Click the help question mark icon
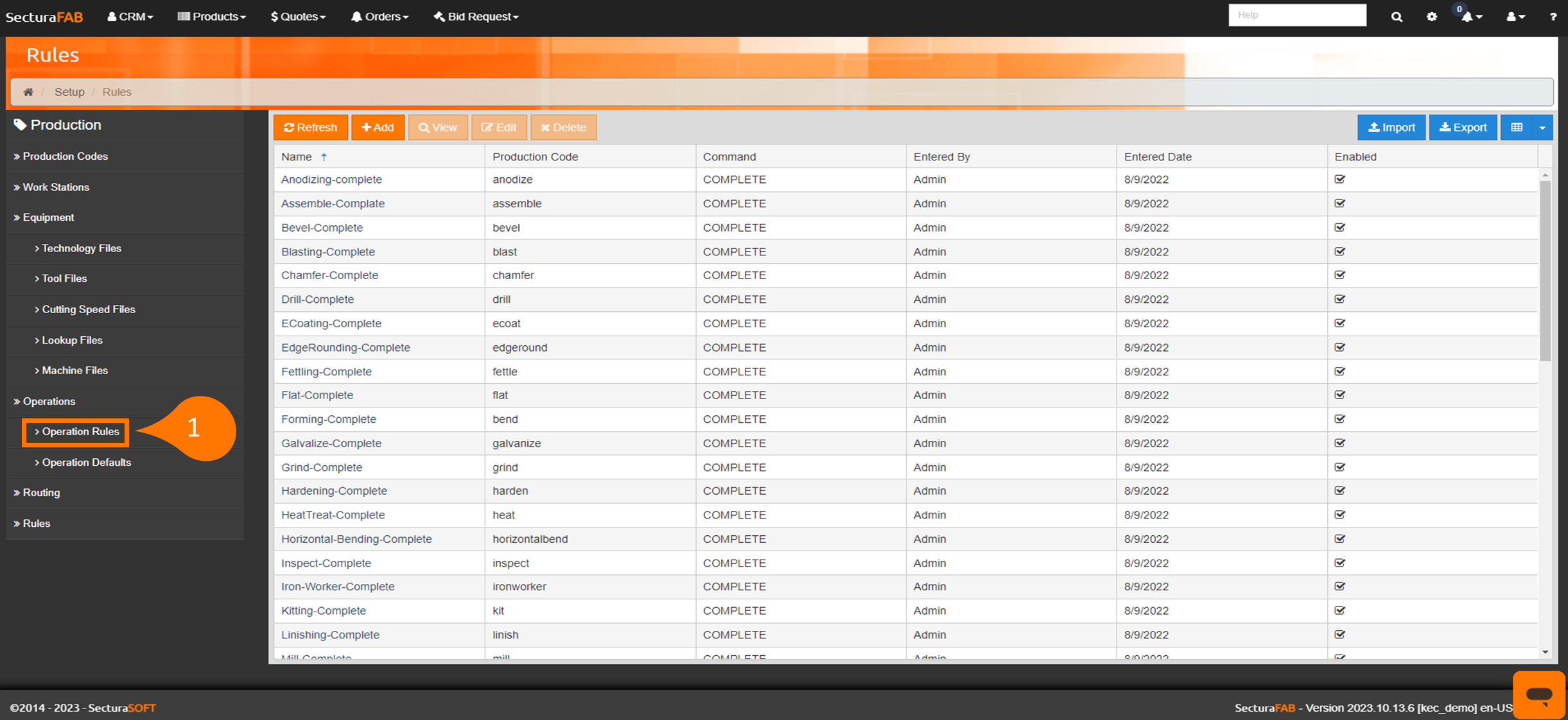The image size is (1568, 720). (1554, 16)
